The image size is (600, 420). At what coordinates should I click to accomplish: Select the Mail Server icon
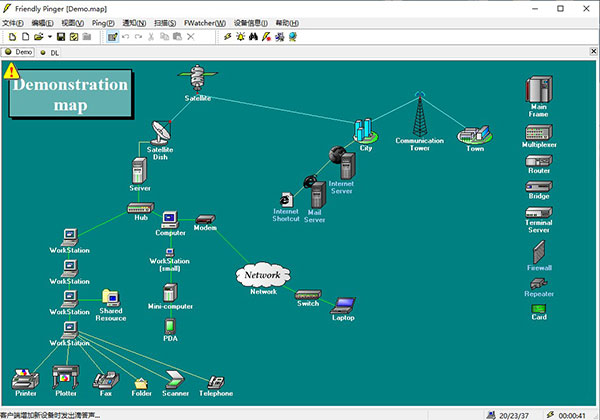point(315,192)
